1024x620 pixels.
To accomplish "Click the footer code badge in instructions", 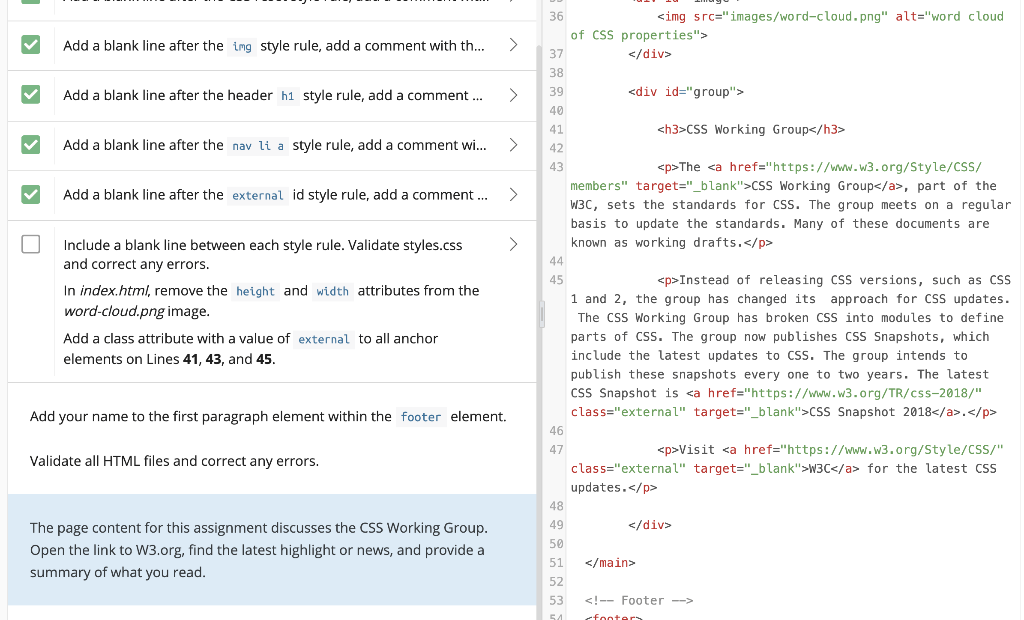I will tap(421, 417).
